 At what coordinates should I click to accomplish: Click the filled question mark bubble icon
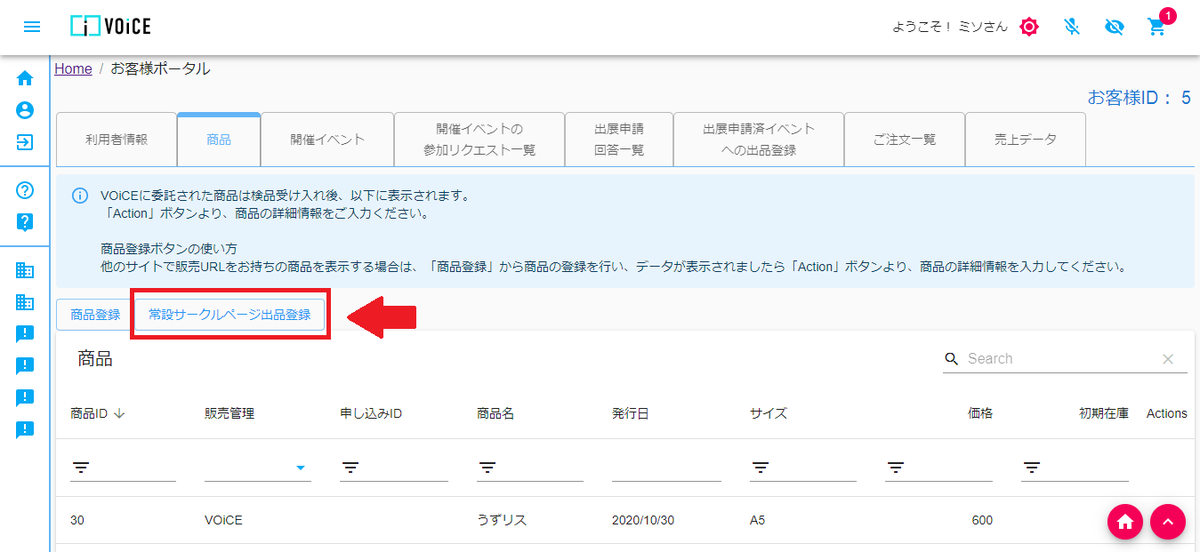(x=25, y=222)
